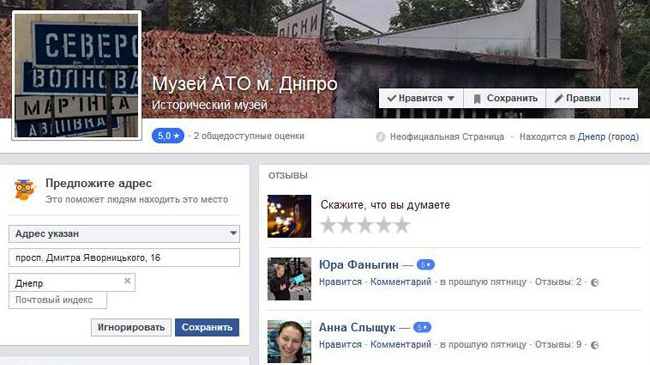The height and width of the screenshot is (365, 650).
Task: Open the Нравится dropdown arrow on the cover
Action: coord(451,98)
